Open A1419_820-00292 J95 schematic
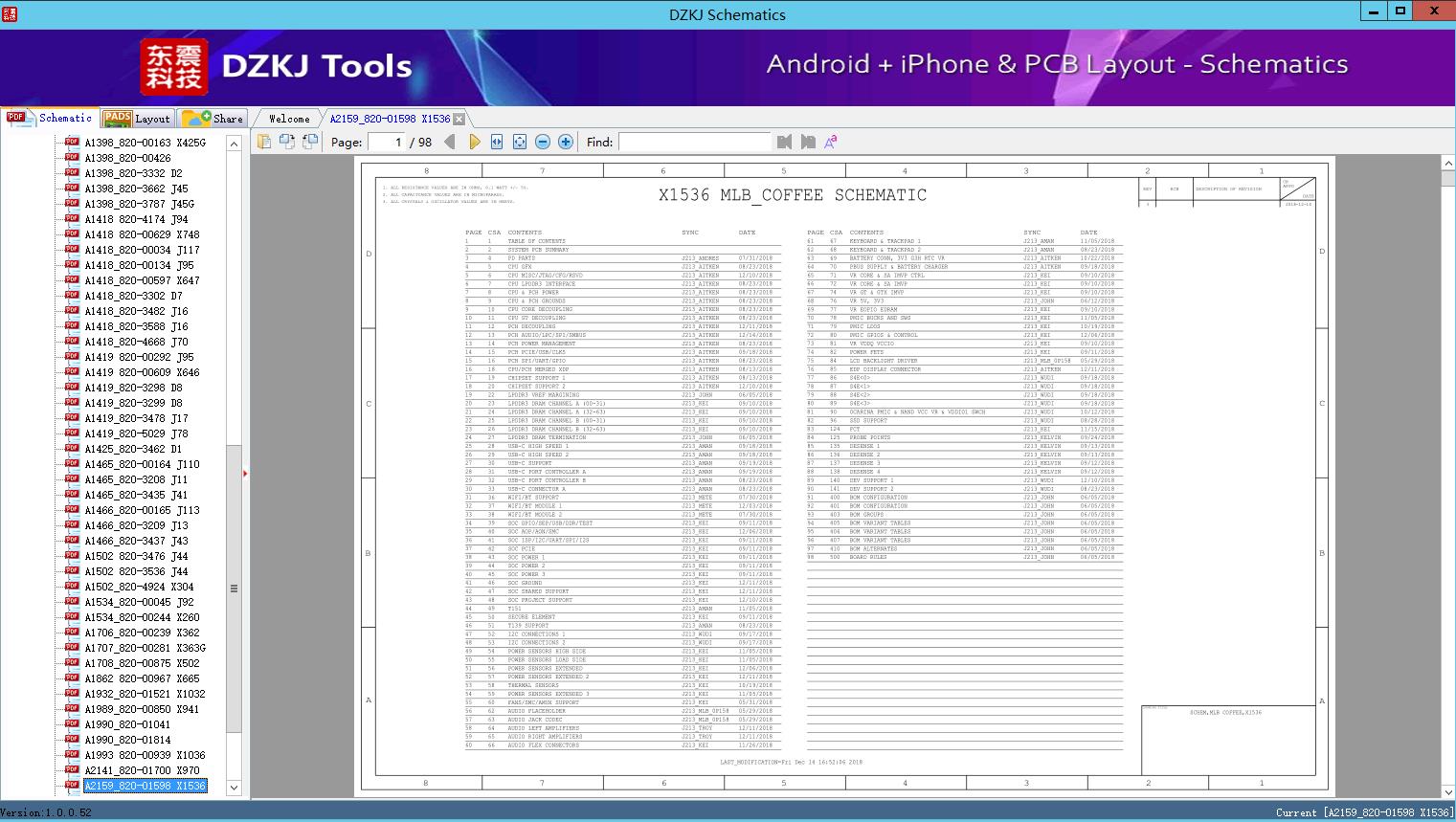The image size is (1456, 822). click(x=139, y=357)
